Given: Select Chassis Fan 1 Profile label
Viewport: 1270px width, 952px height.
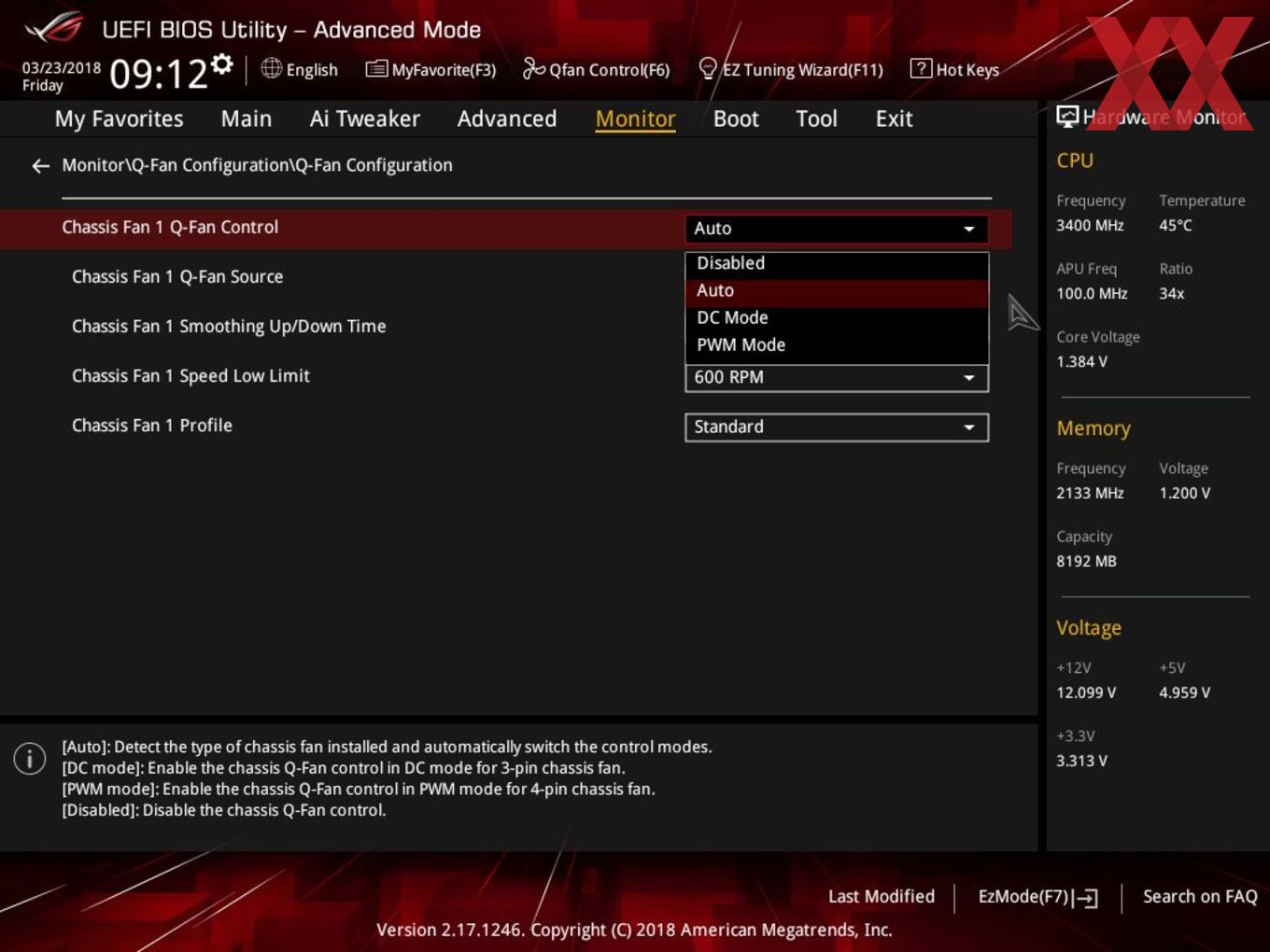Looking at the screenshot, I should coord(152,425).
